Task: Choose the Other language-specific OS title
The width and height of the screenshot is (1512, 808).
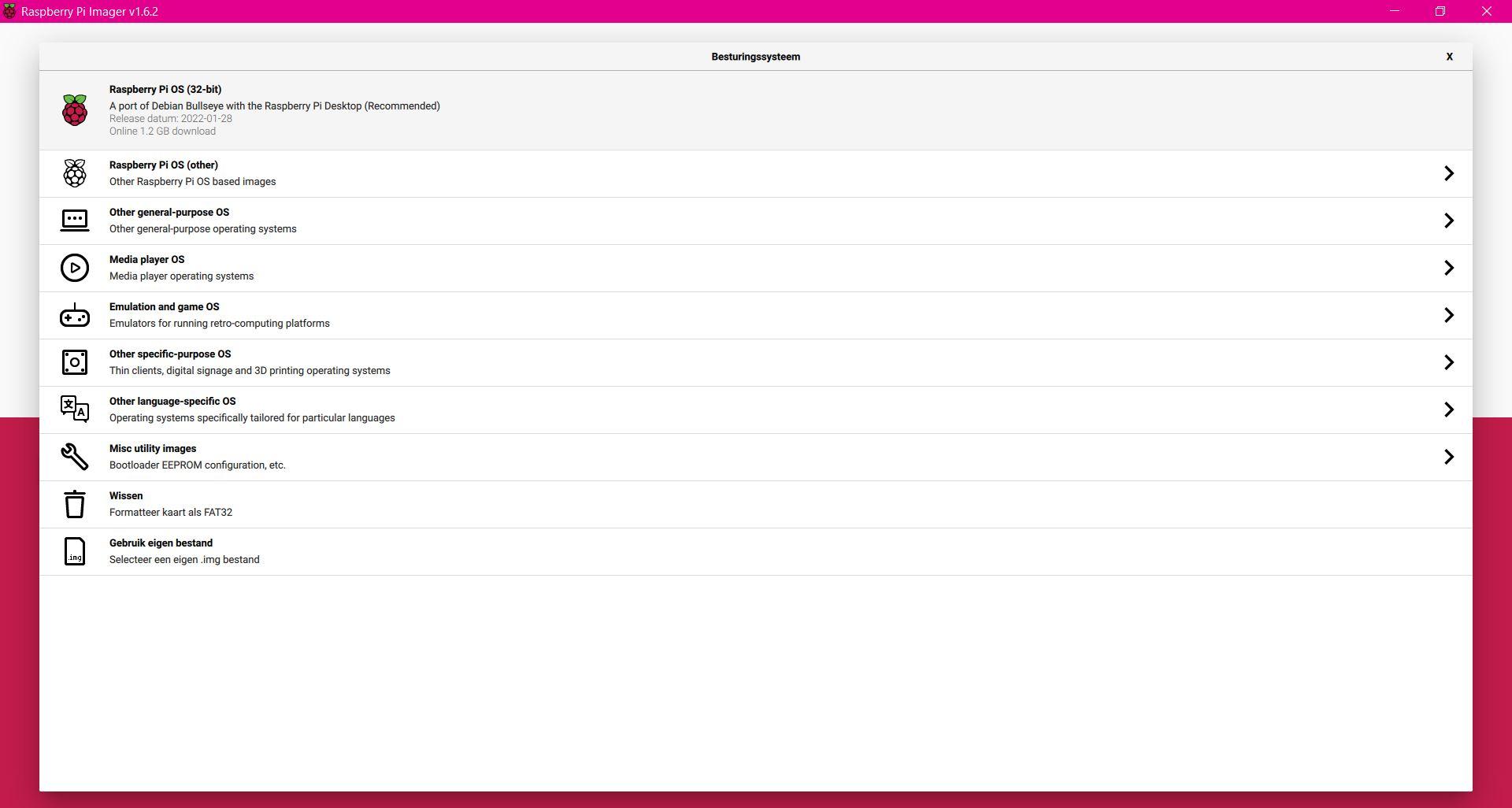Action: (172, 402)
